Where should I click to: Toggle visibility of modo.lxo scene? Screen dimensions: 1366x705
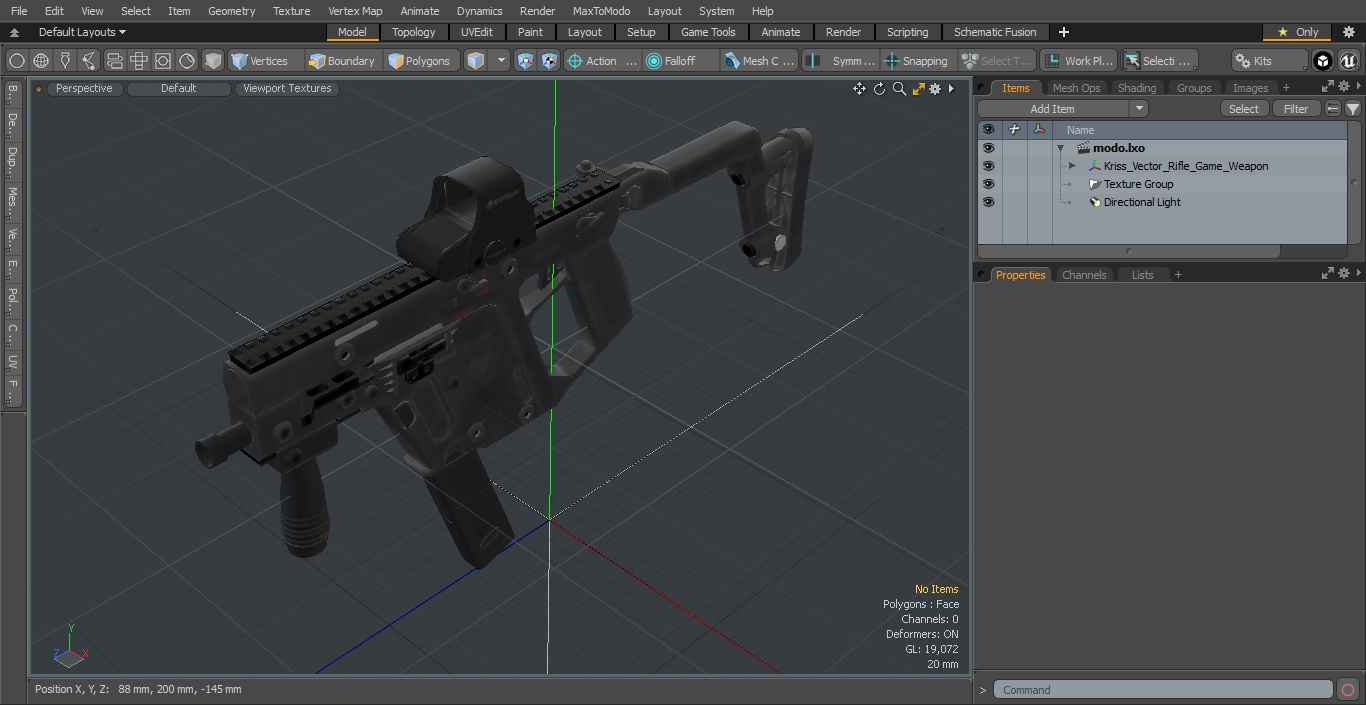point(988,148)
